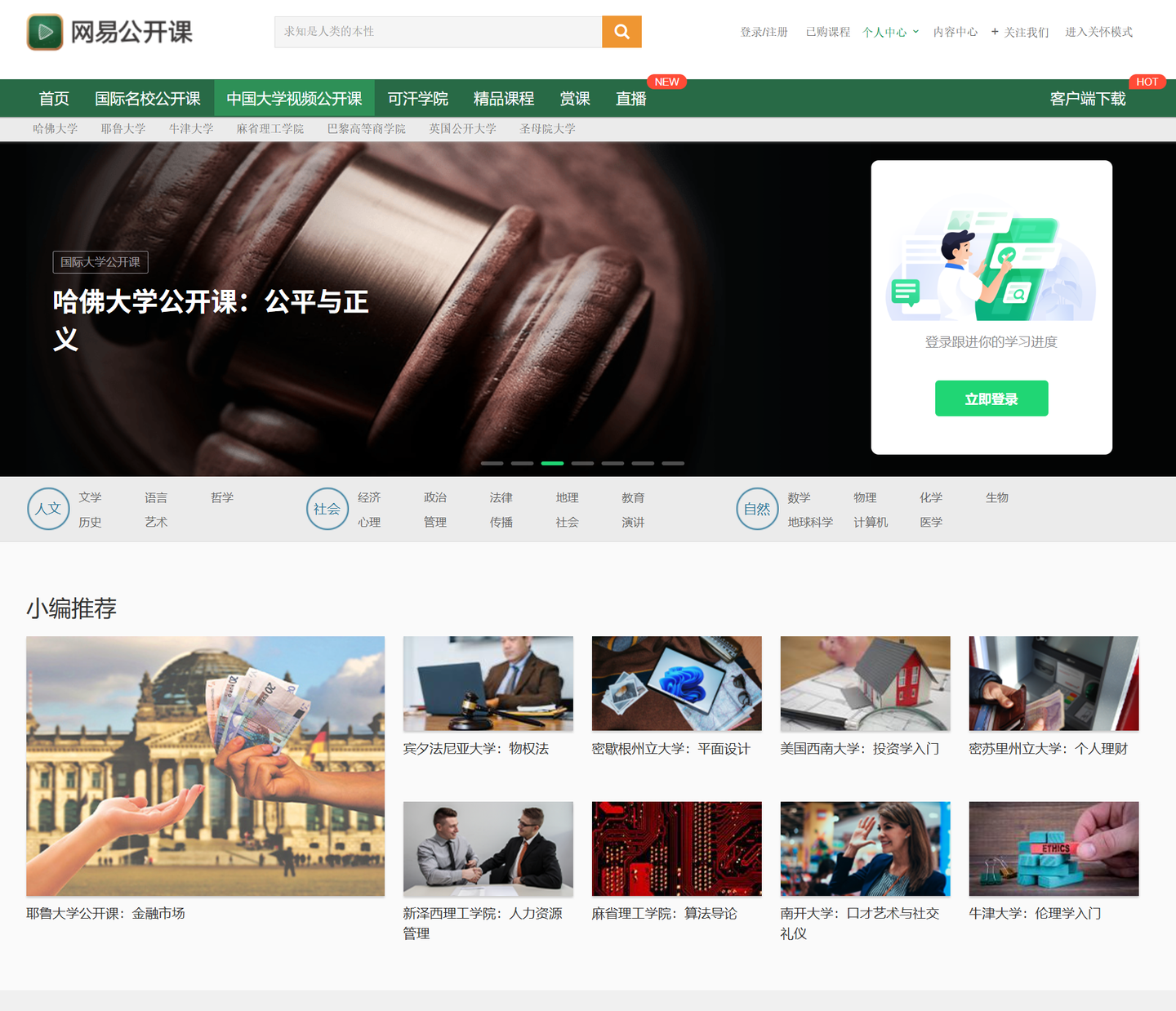Open the 赏课 tab
Screen dimensions: 1176x1011
tap(575, 99)
